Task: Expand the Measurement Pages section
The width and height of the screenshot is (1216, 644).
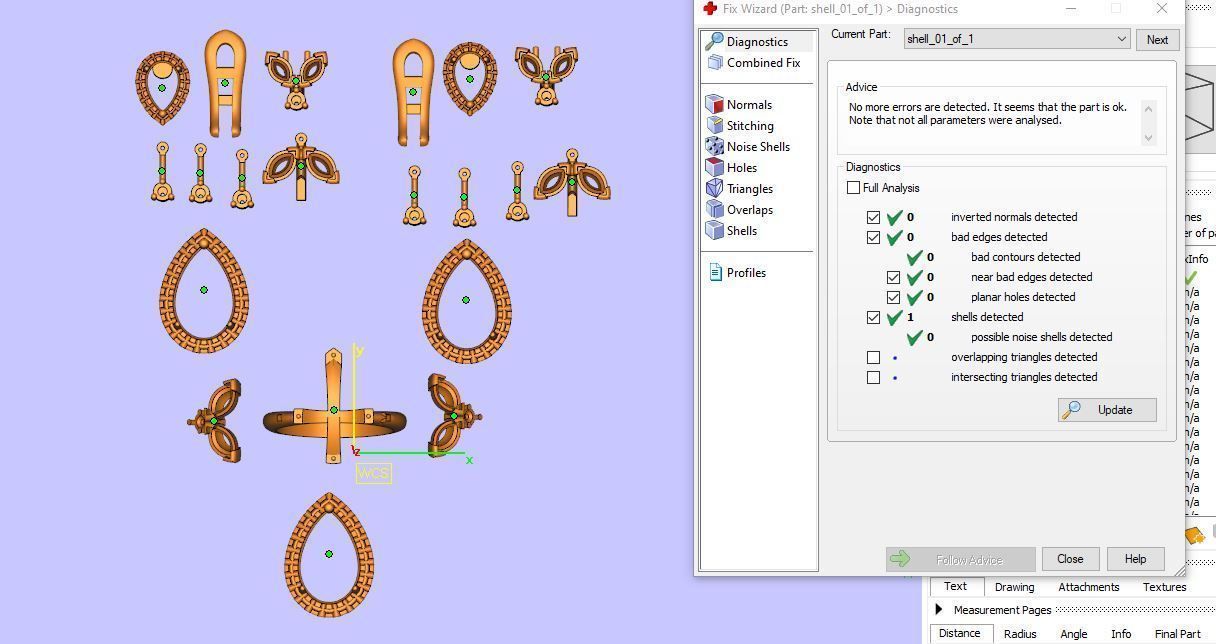Action: coord(938,610)
